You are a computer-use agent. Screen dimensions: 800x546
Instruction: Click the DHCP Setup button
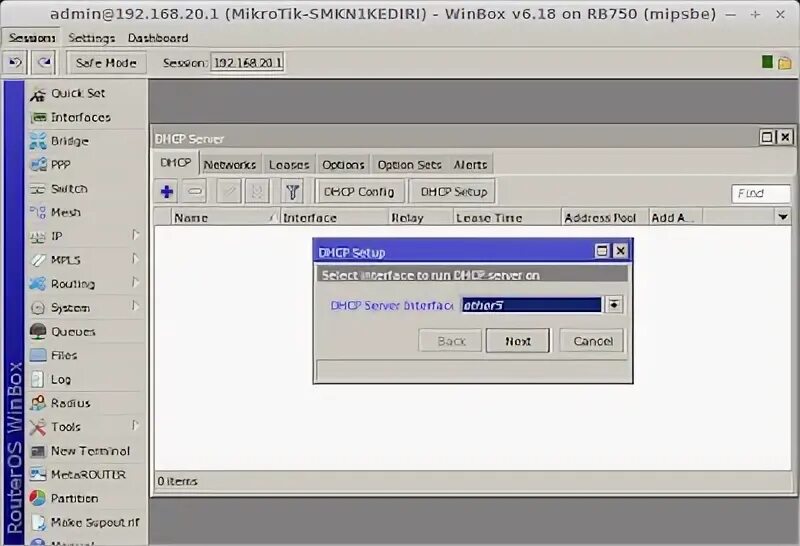click(454, 192)
